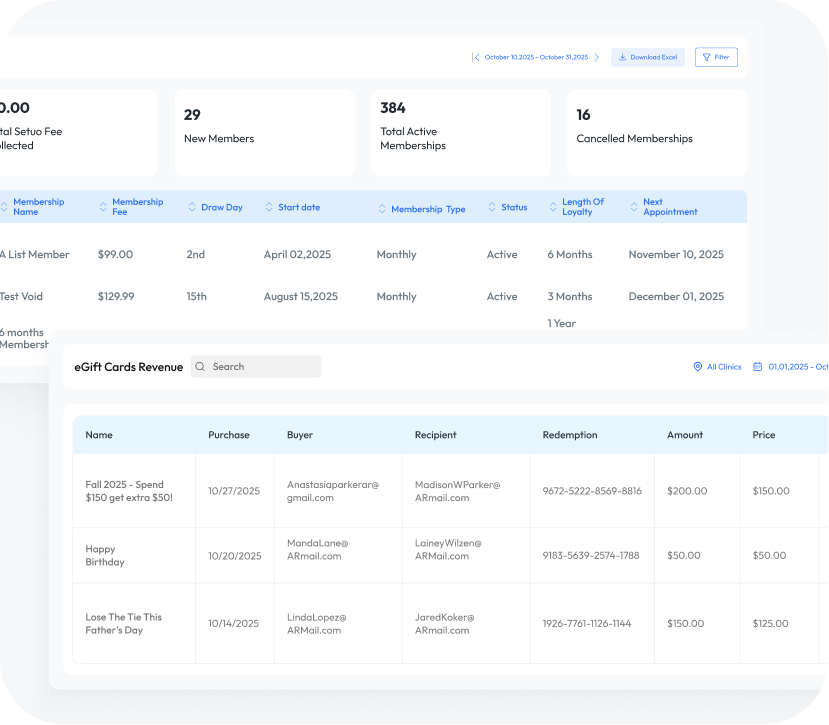
Task: Open the Total Active Memberships card
Action: [x=460, y=132]
